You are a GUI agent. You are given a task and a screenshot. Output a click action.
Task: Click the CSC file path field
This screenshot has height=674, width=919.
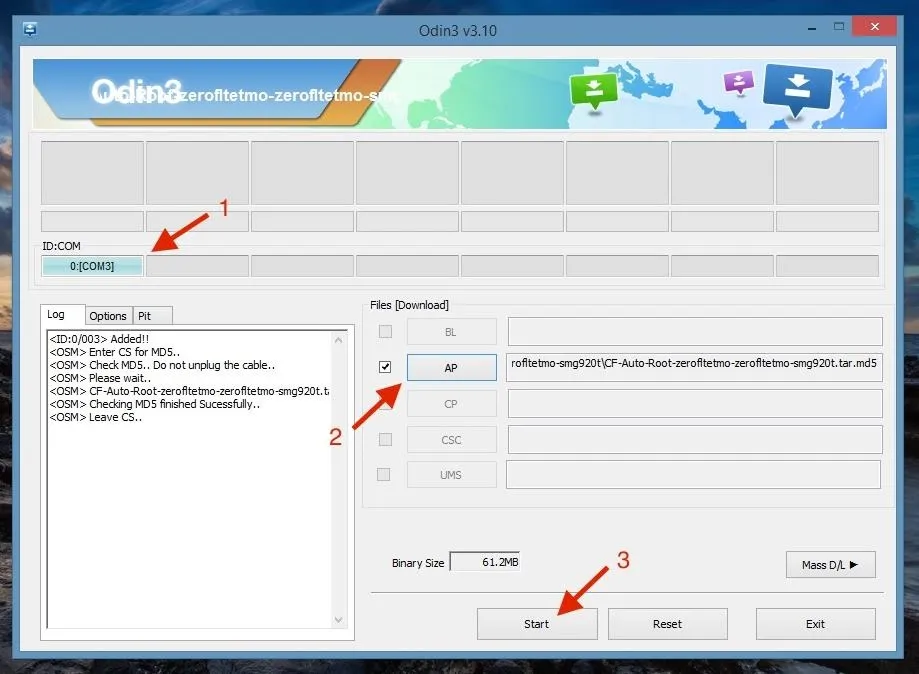click(x=695, y=440)
